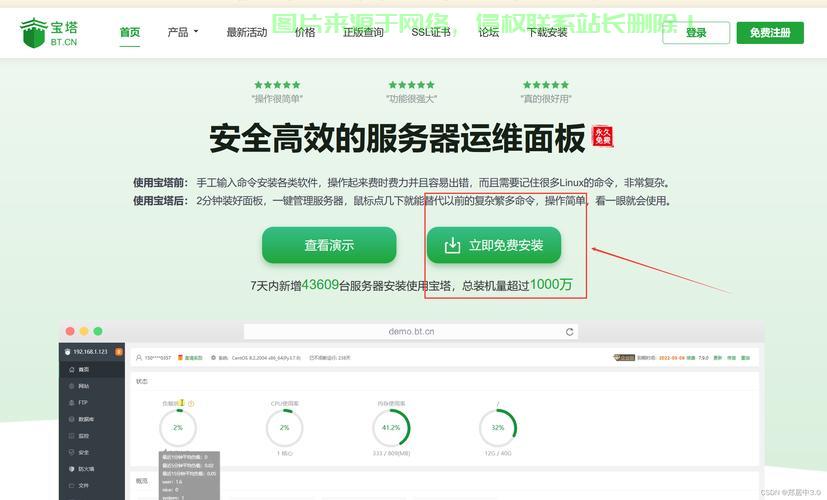The image size is (827, 500).
Task: Expand the 产品 dropdown menu
Action: [182, 32]
